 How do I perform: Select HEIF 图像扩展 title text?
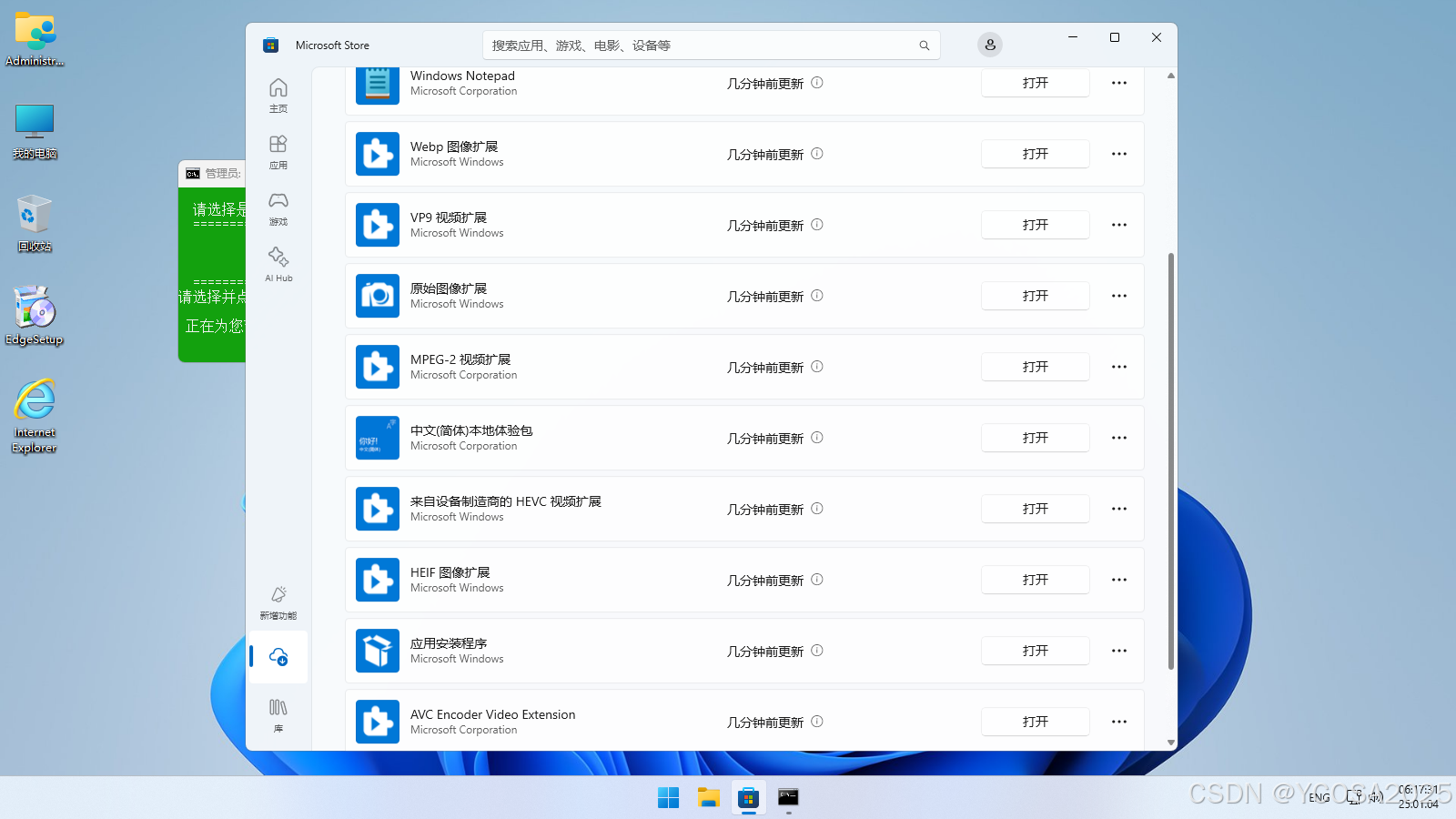(450, 572)
